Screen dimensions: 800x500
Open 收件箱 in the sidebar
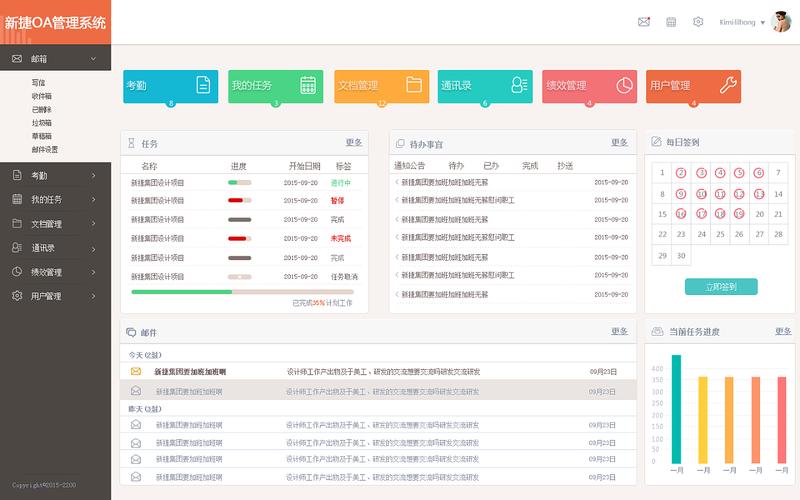coord(41,96)
